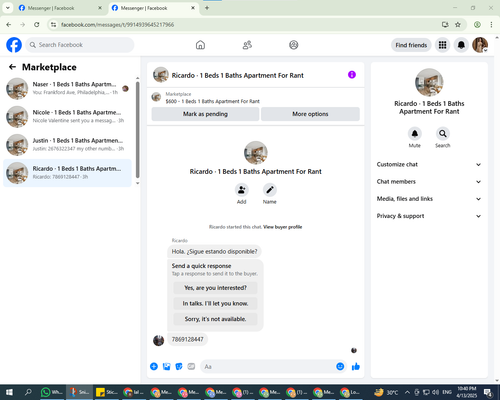Open site information icon in address bar
Image resolution: width=500 pixels, height=400 pixels.
pos(53,25)
